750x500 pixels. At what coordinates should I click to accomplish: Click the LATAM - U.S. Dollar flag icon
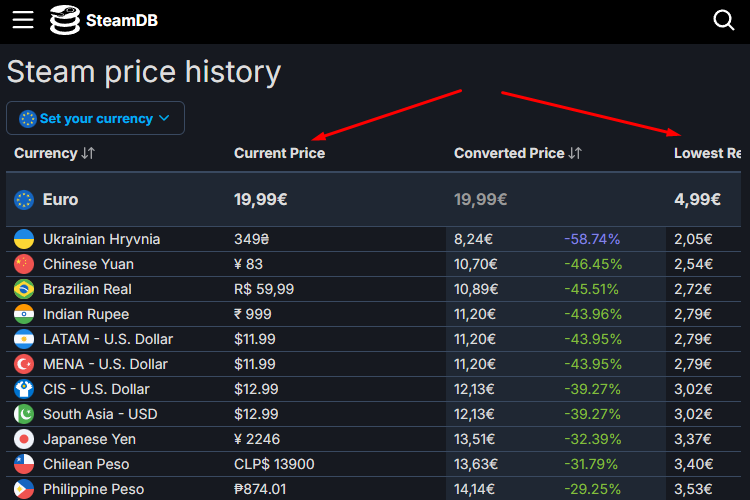tap(24, 339)
